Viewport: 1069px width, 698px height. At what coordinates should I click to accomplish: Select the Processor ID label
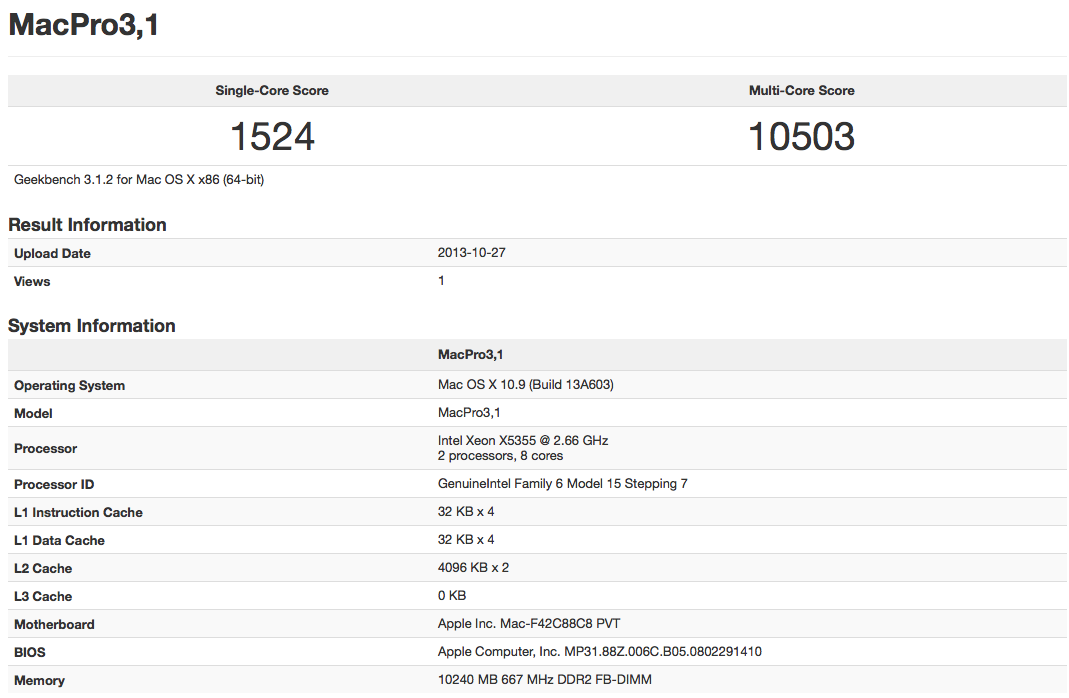pos(54,485)
